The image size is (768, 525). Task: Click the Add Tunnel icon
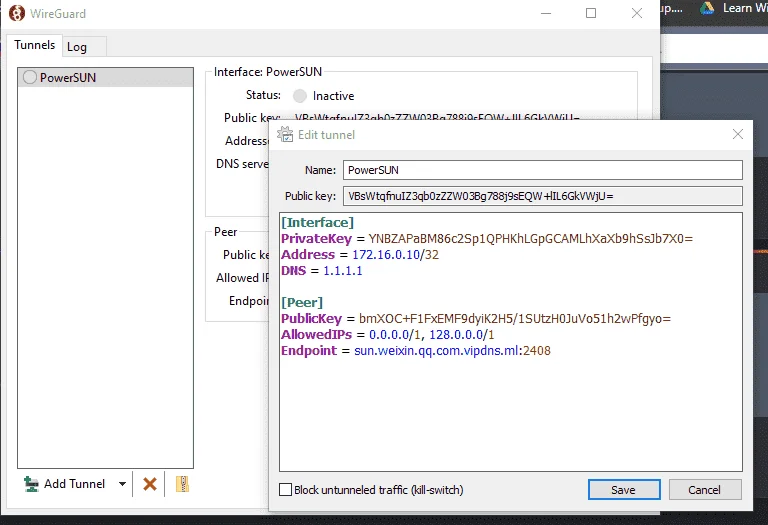coord(31,484)
